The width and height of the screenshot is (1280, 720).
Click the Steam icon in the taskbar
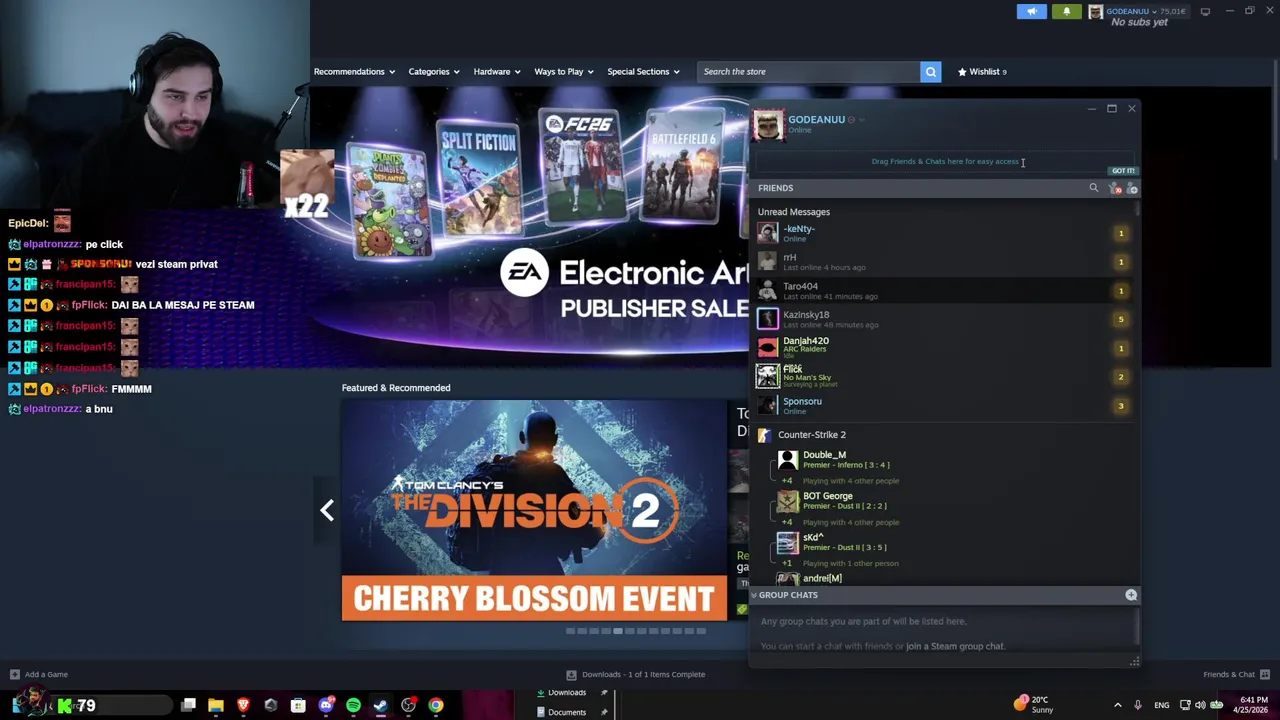381,706
